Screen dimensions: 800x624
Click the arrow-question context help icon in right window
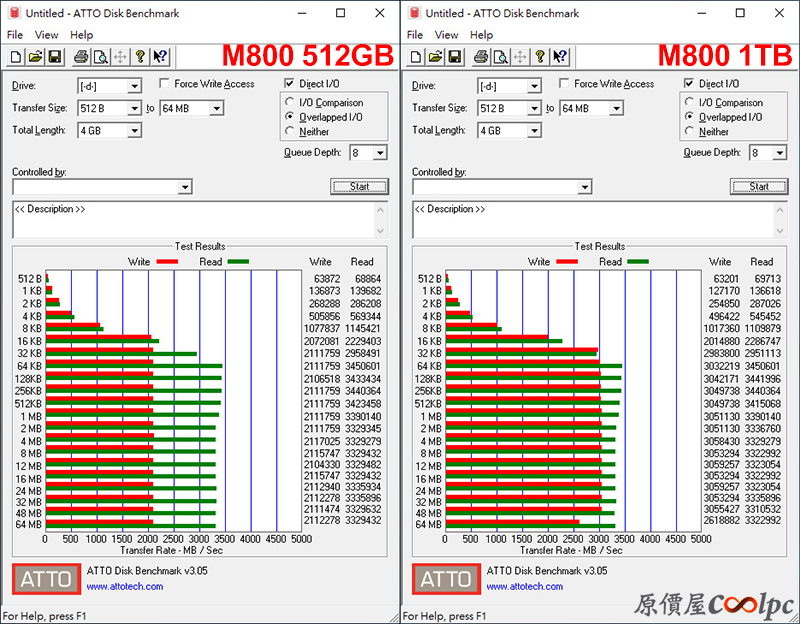pyautogui.click(x=560, y=57)
